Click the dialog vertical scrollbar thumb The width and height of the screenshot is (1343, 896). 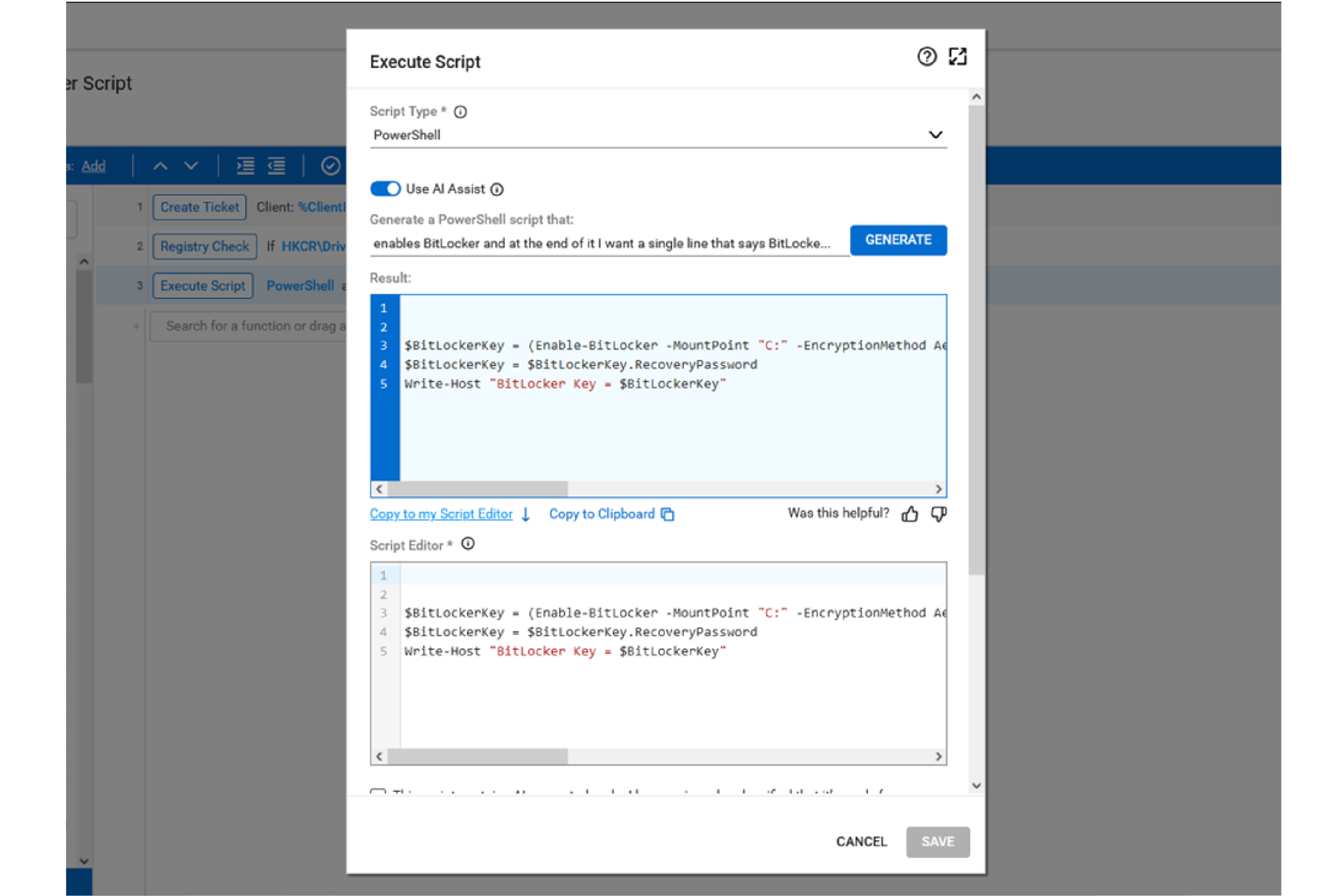coord(976,340)
